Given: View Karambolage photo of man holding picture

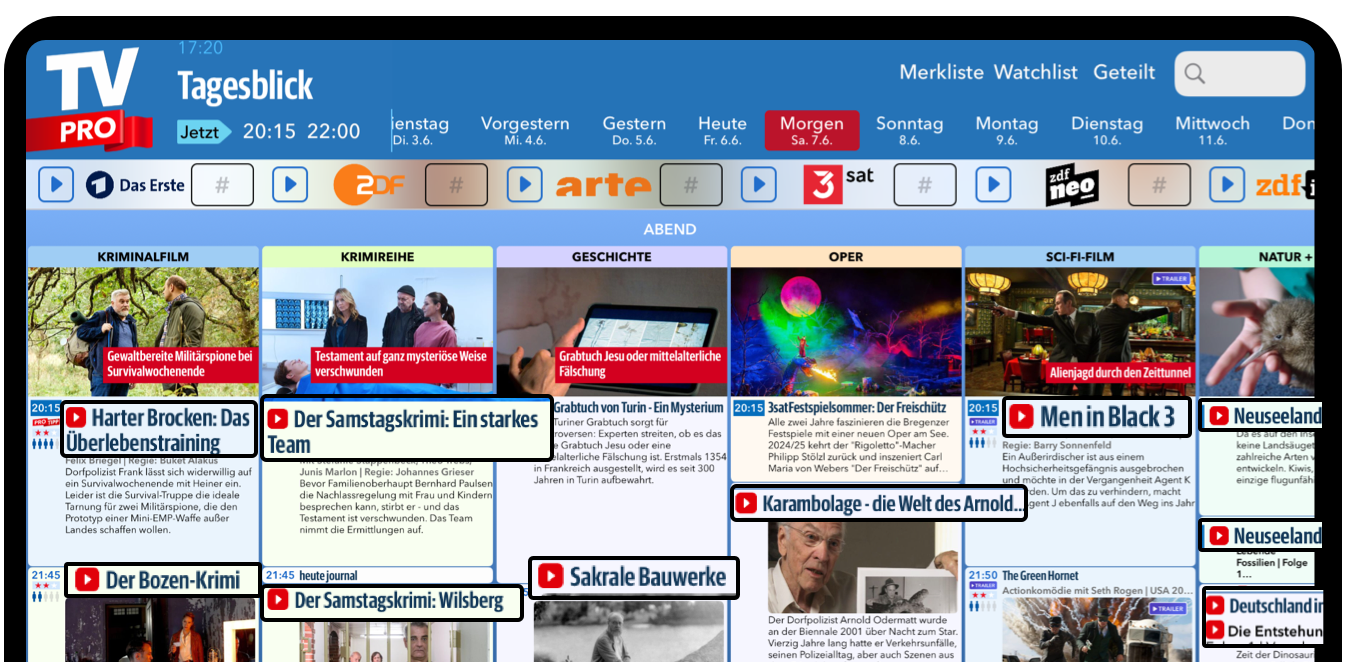Looking at the screenshot, I should [x=862, y=567].
